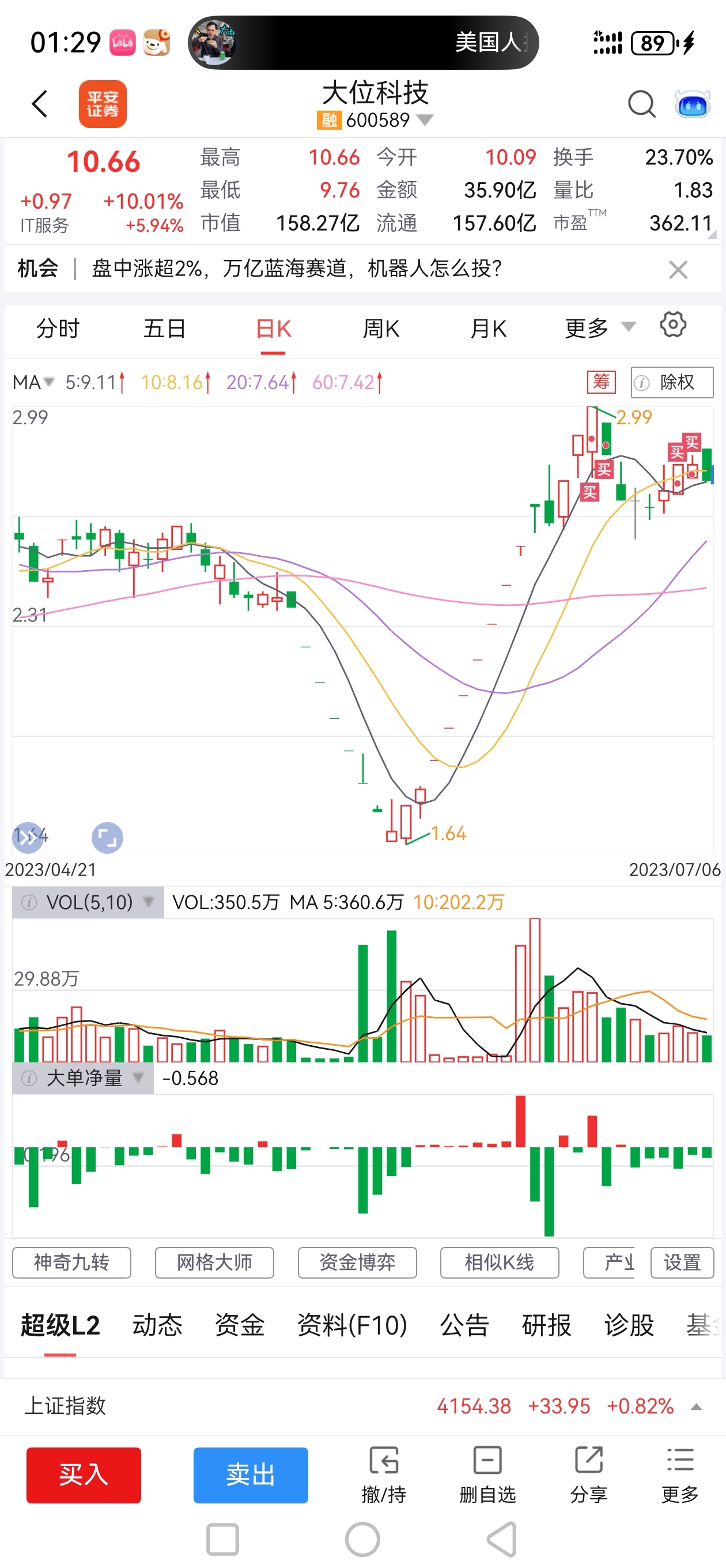Open 神奇九转 indicator button
The height and width of the screenshot is (1568, 726).
pos(72,1262)
